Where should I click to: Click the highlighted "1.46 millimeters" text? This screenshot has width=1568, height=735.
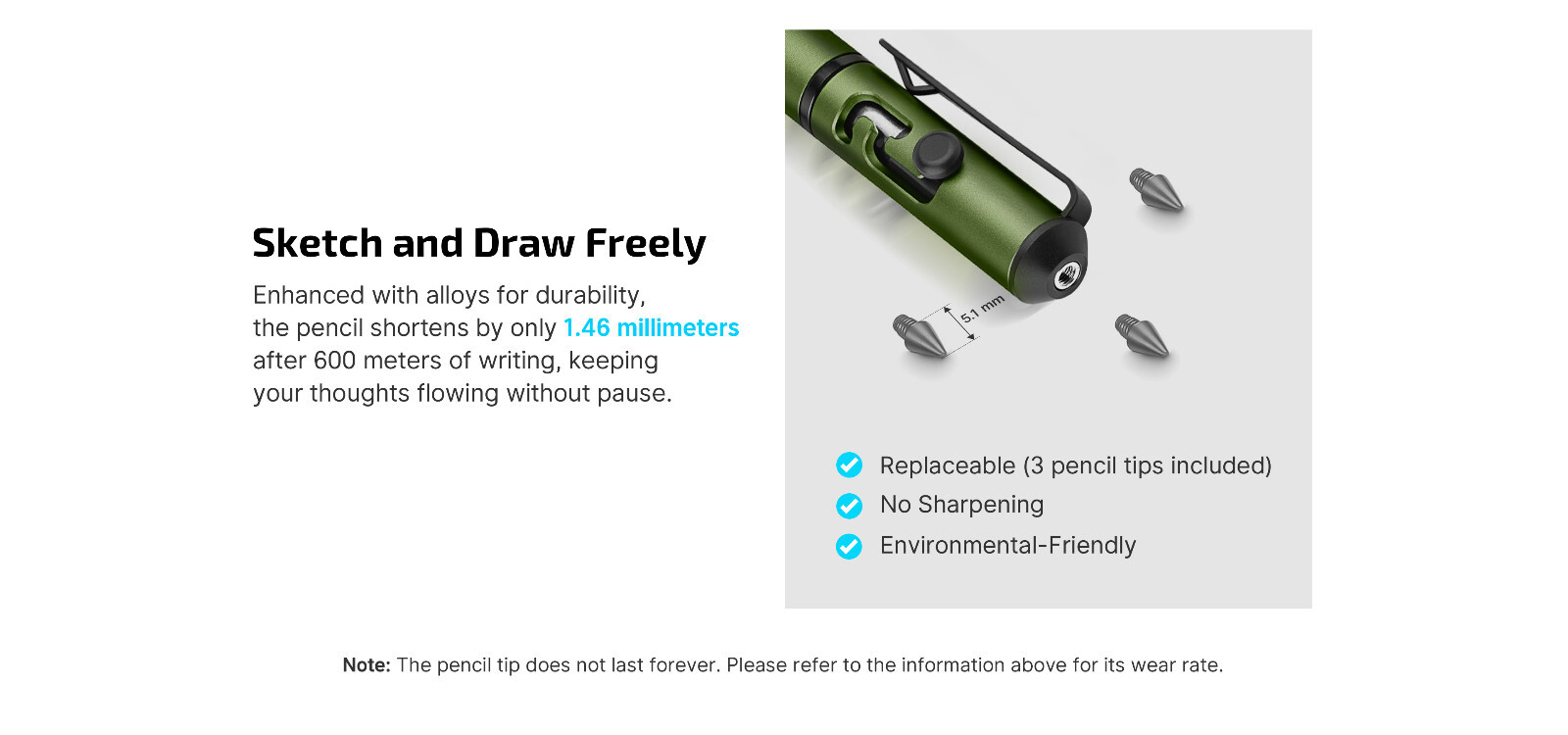pos(651,328)
